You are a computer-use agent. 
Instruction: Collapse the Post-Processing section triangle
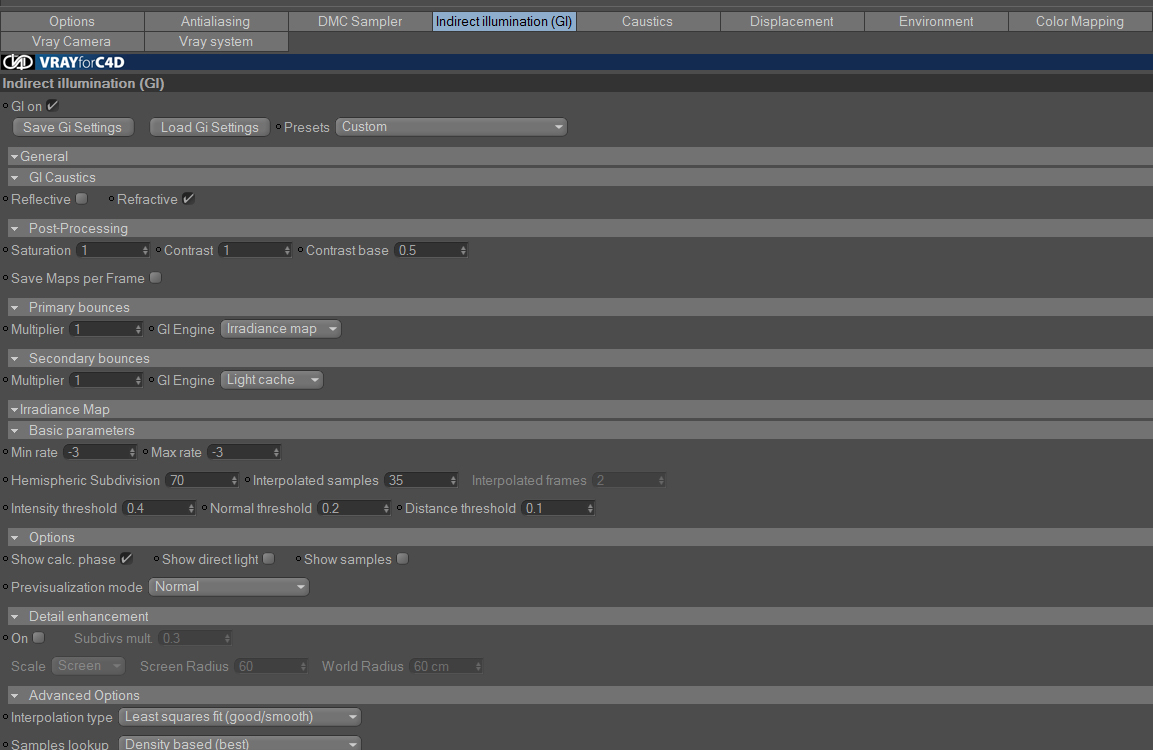(14, 229)
